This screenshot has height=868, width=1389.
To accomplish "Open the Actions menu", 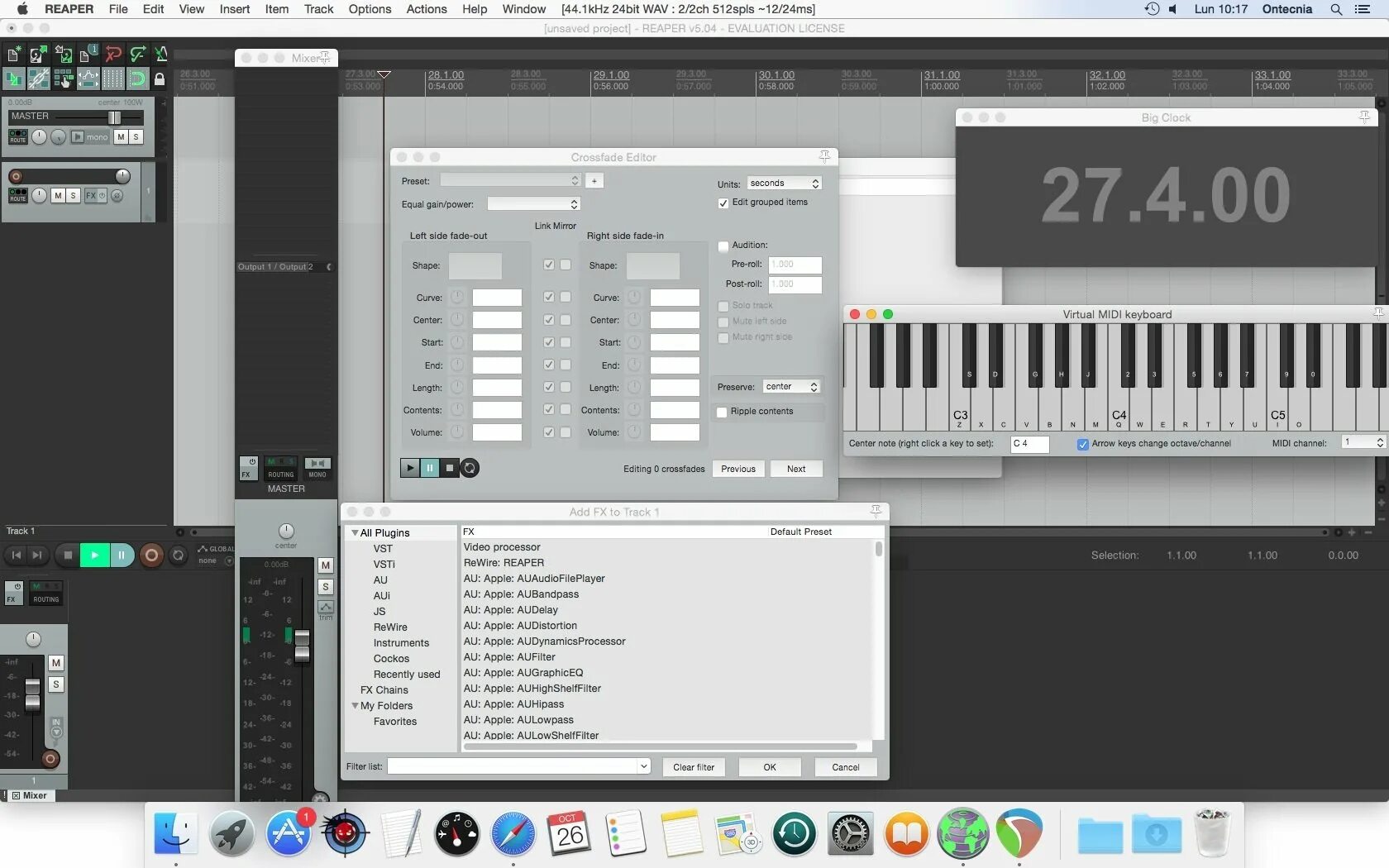I will (427, 9).
